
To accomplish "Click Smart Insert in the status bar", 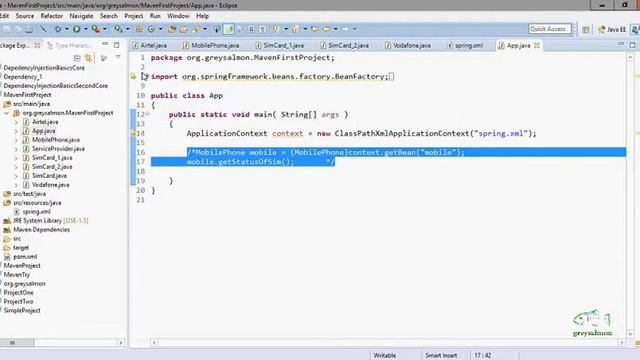I will [441, 356].
